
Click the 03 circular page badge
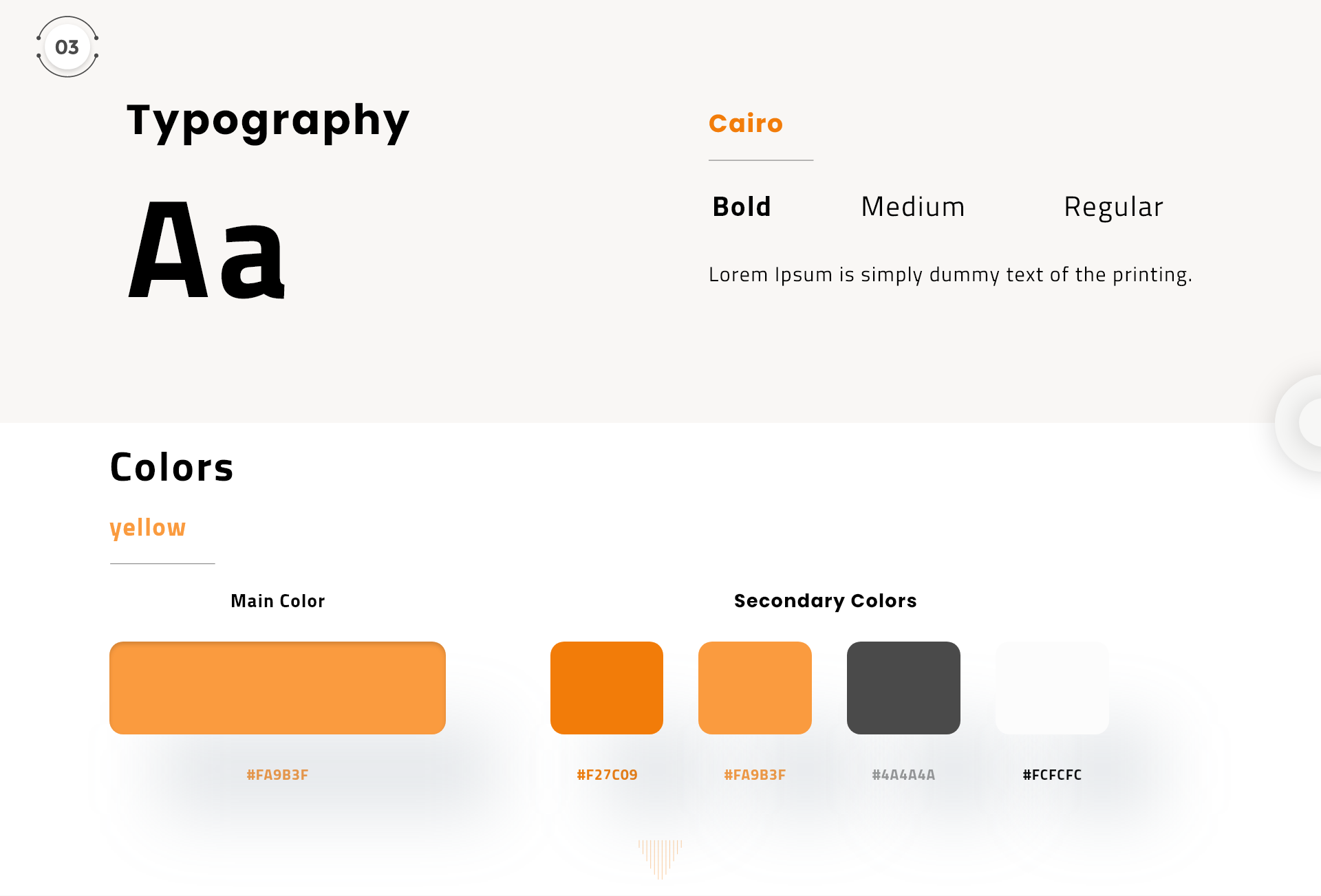point(67,47)
